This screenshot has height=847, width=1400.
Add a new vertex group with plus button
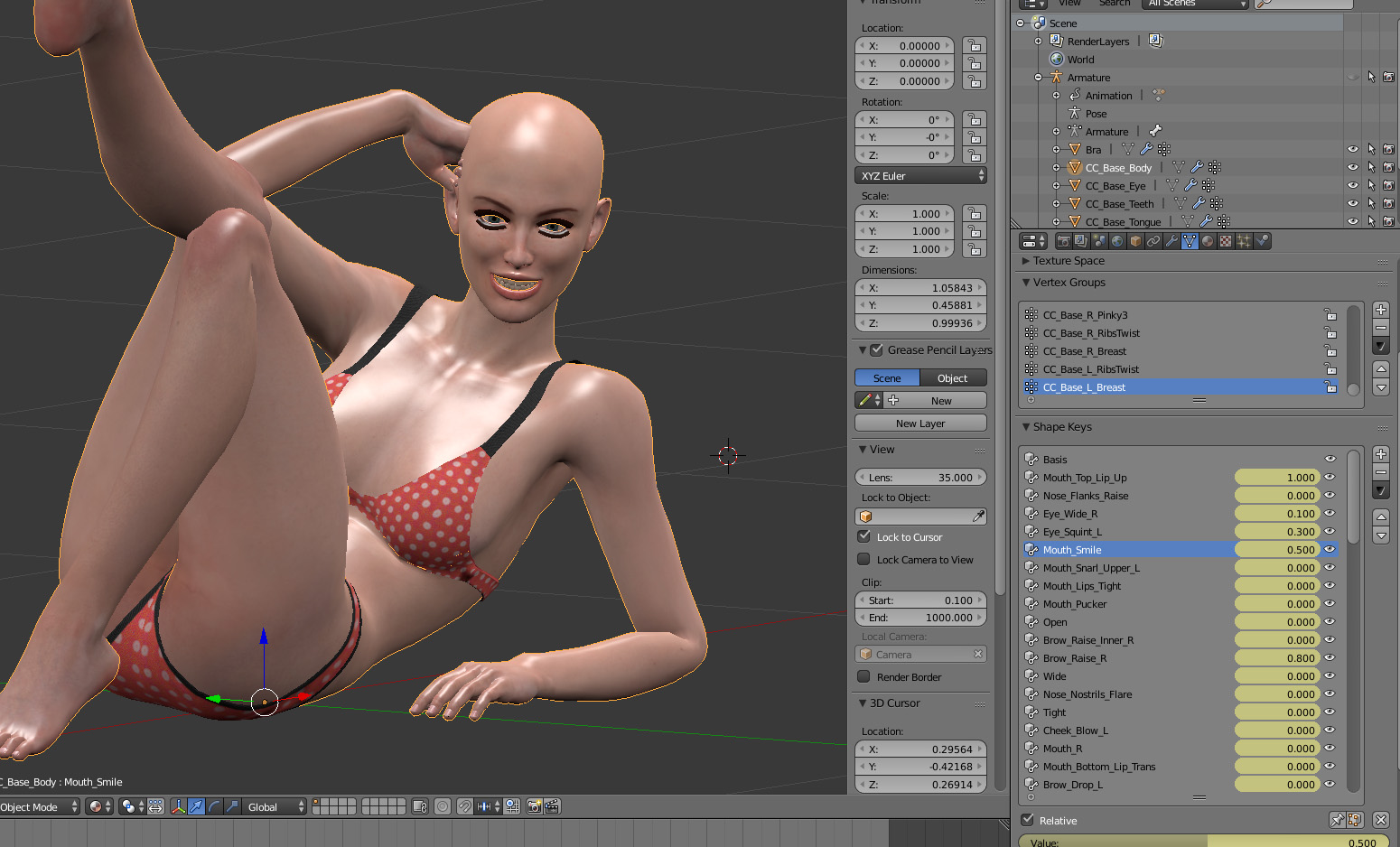pyautogui.click(x=1381, y=310)
